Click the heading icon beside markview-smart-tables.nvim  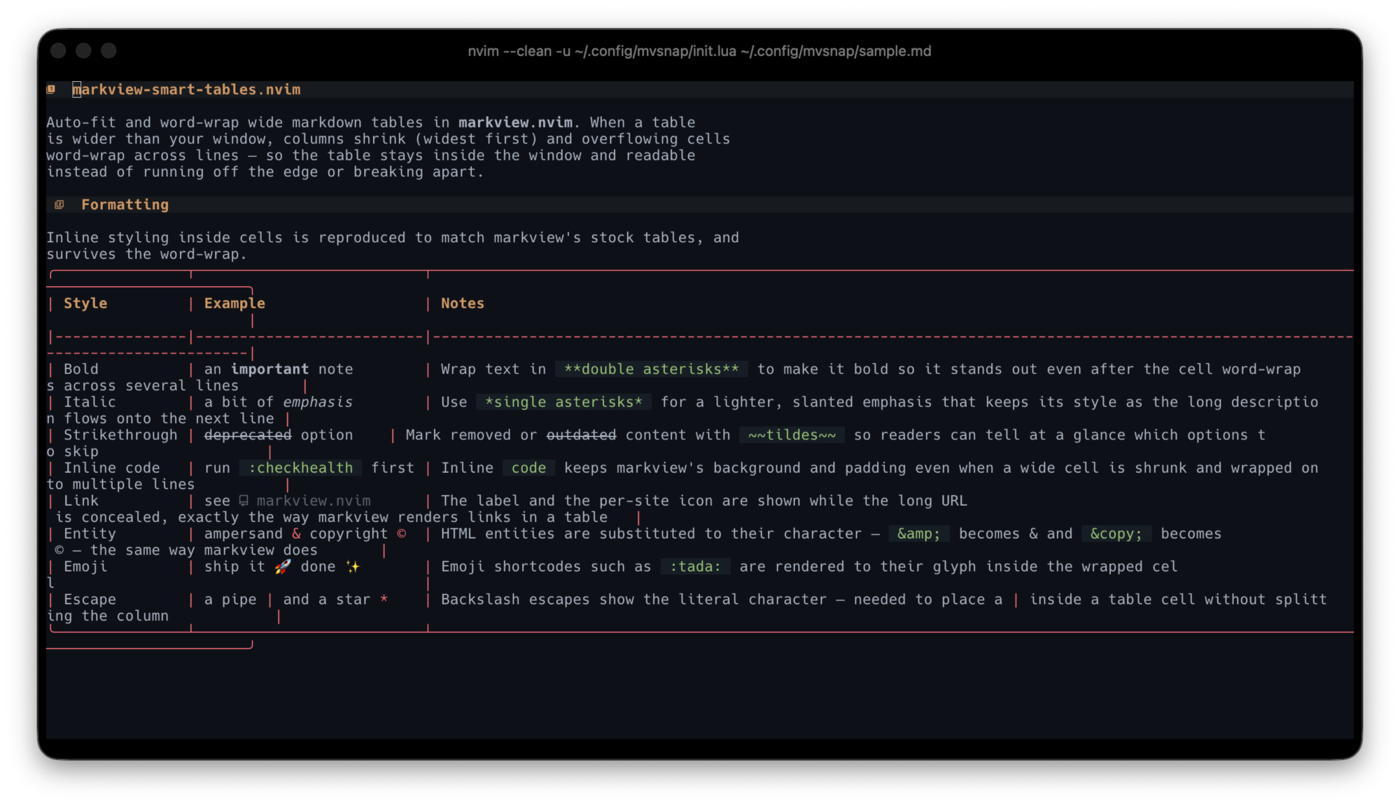51,90
